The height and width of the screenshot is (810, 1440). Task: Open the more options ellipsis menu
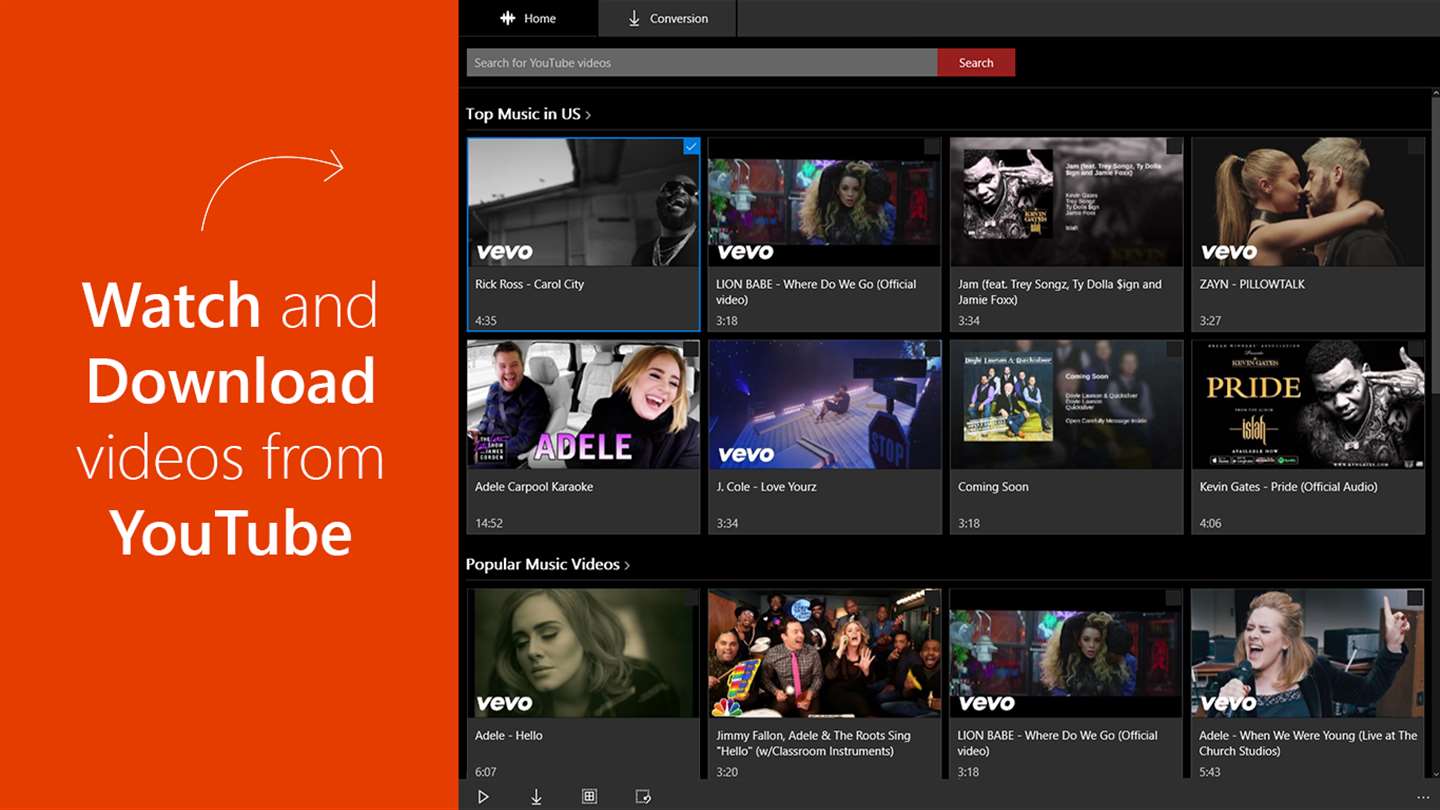point(1424,797)
